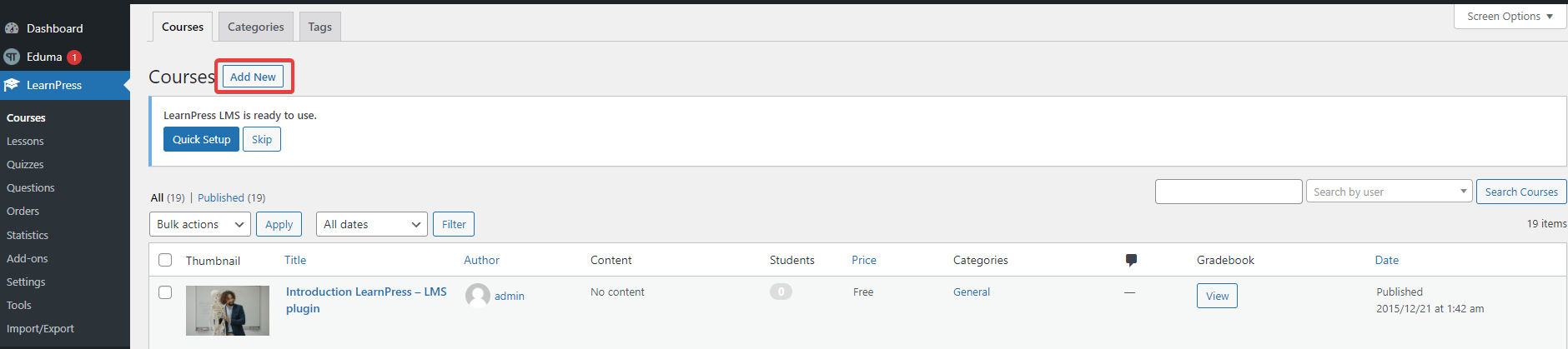The height and width of the screenshot is (349, 1568).
Task: Expand the Screen Options panel
Action: 1510,16
